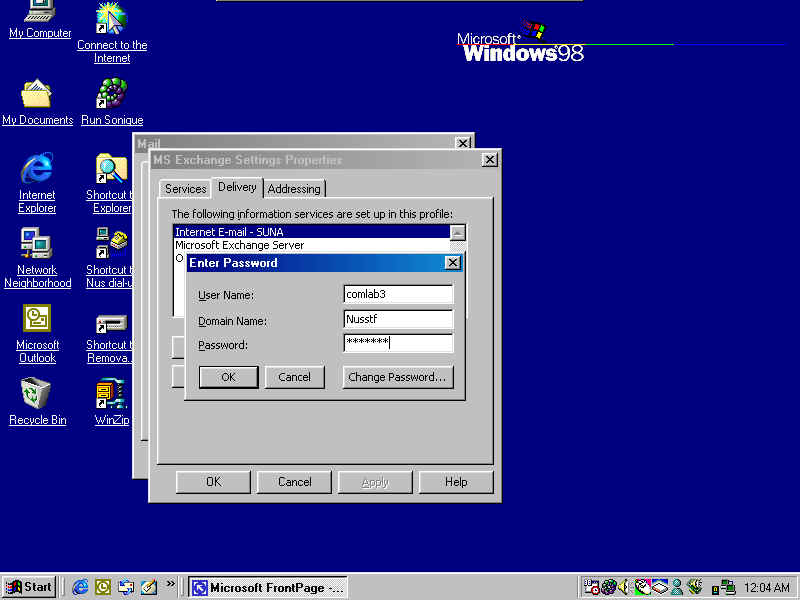This screenshot has width=800, height=600.
Task: Open the My Computer desktop icon
Action: point(39,15)
